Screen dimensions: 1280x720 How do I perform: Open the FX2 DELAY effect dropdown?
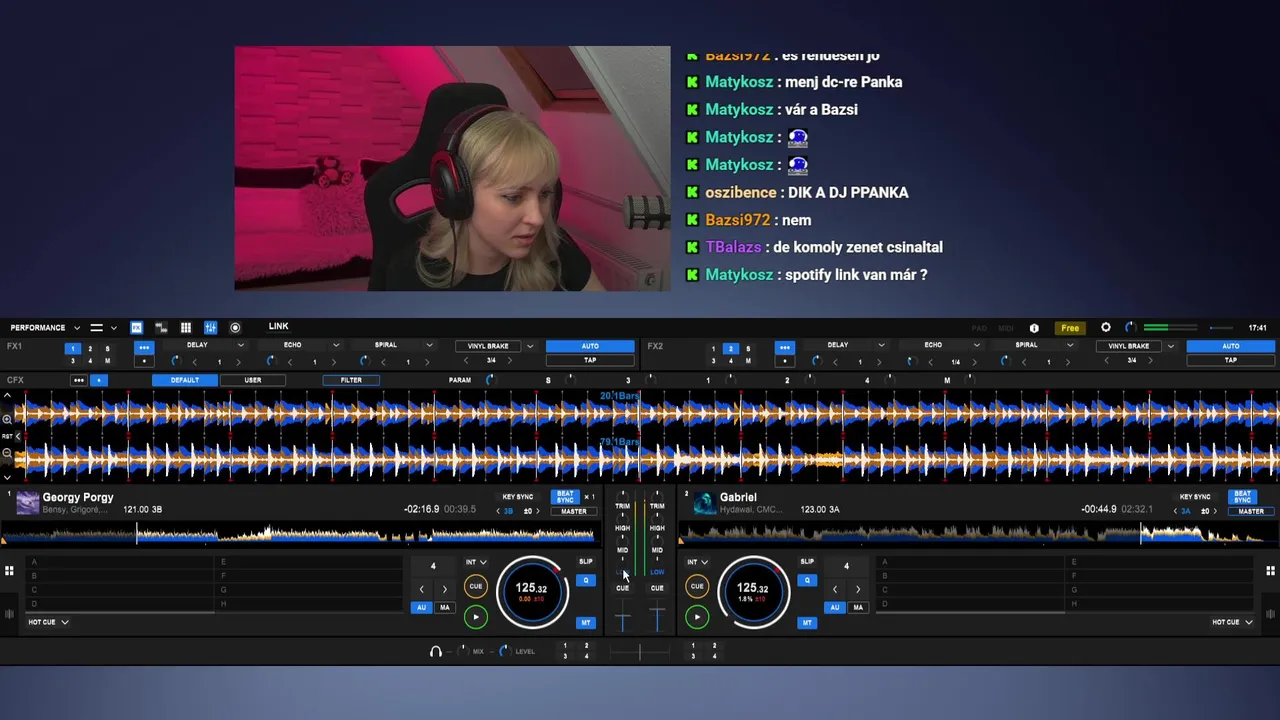[844, 345]
